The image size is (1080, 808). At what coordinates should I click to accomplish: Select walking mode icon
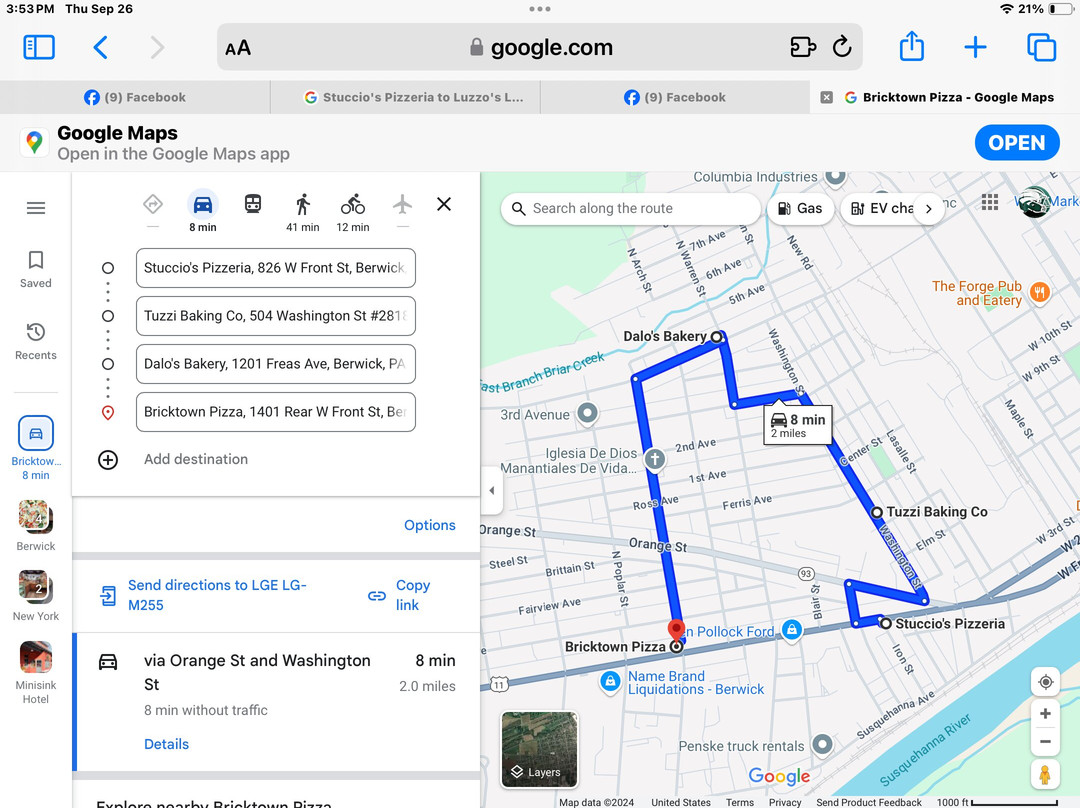(302, 205)
